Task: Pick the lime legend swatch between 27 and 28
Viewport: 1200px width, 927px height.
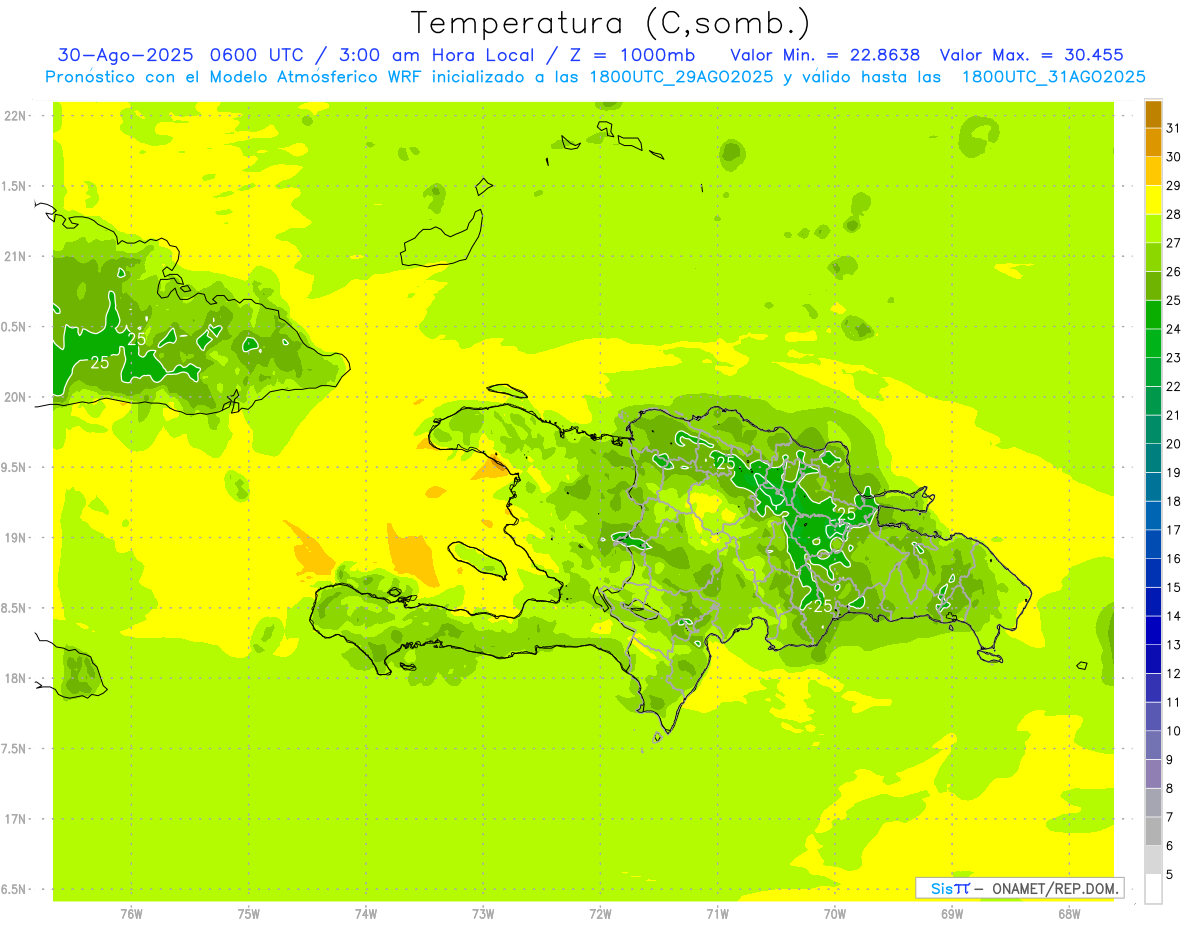Action: coord(1153,229)
